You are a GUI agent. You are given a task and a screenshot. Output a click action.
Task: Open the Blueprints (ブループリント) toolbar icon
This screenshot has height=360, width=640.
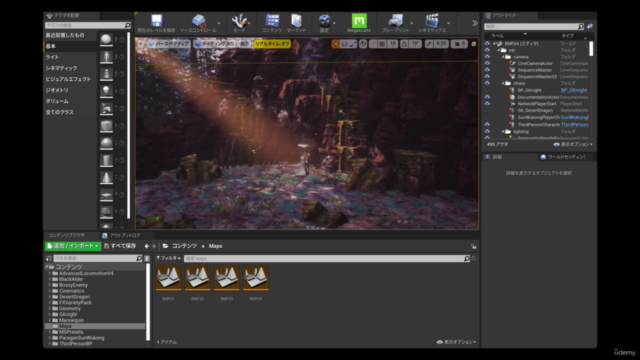pyautogui.click(x=395, y=20)
